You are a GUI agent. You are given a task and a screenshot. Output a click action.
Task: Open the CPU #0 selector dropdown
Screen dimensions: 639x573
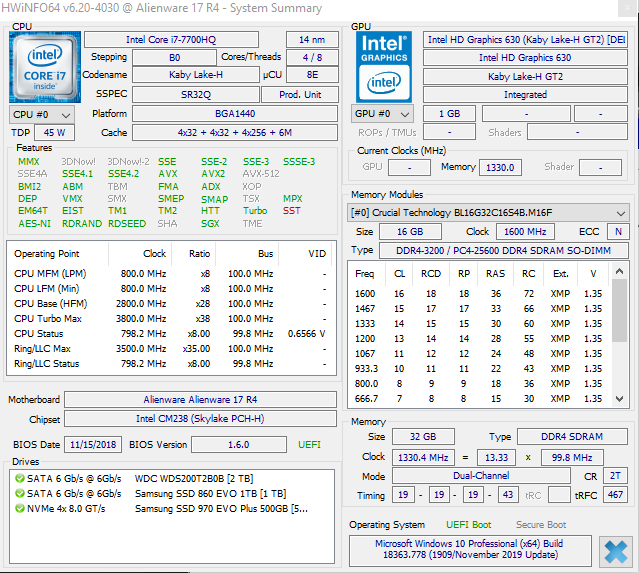coord(42,115)
